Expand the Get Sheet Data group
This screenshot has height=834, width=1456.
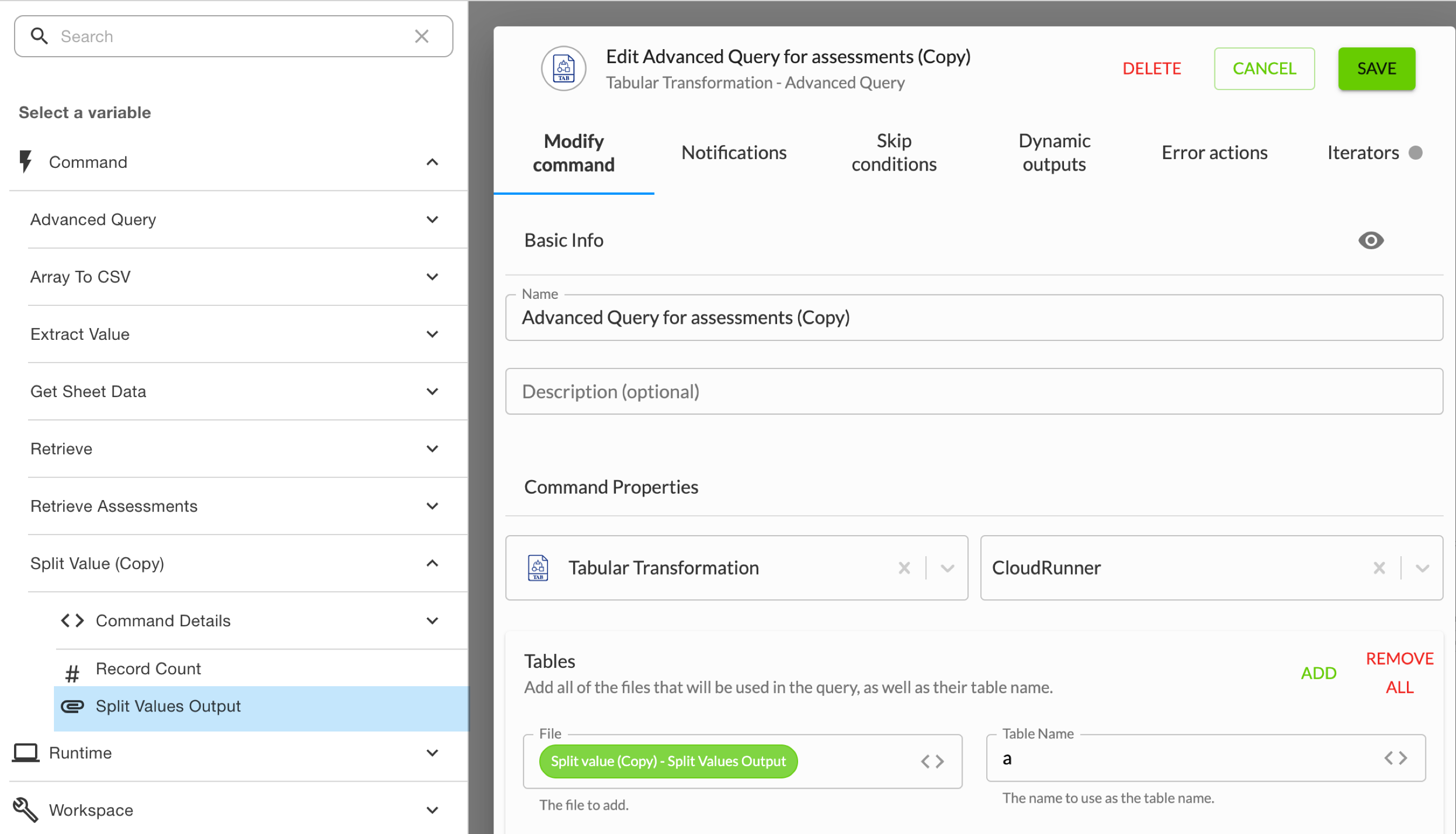[432, 391]
